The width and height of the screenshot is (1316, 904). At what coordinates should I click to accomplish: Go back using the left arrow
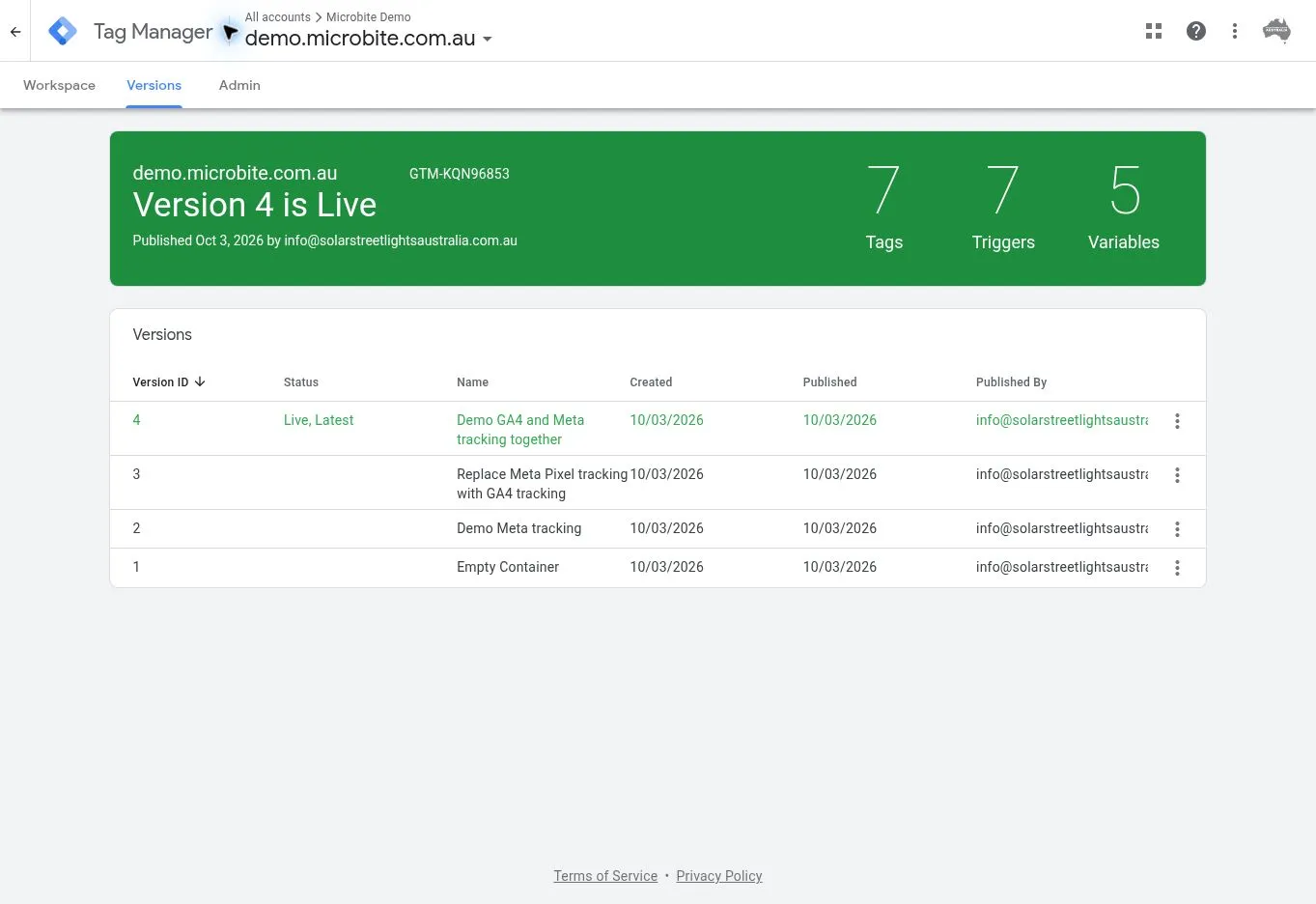(15, 32)
